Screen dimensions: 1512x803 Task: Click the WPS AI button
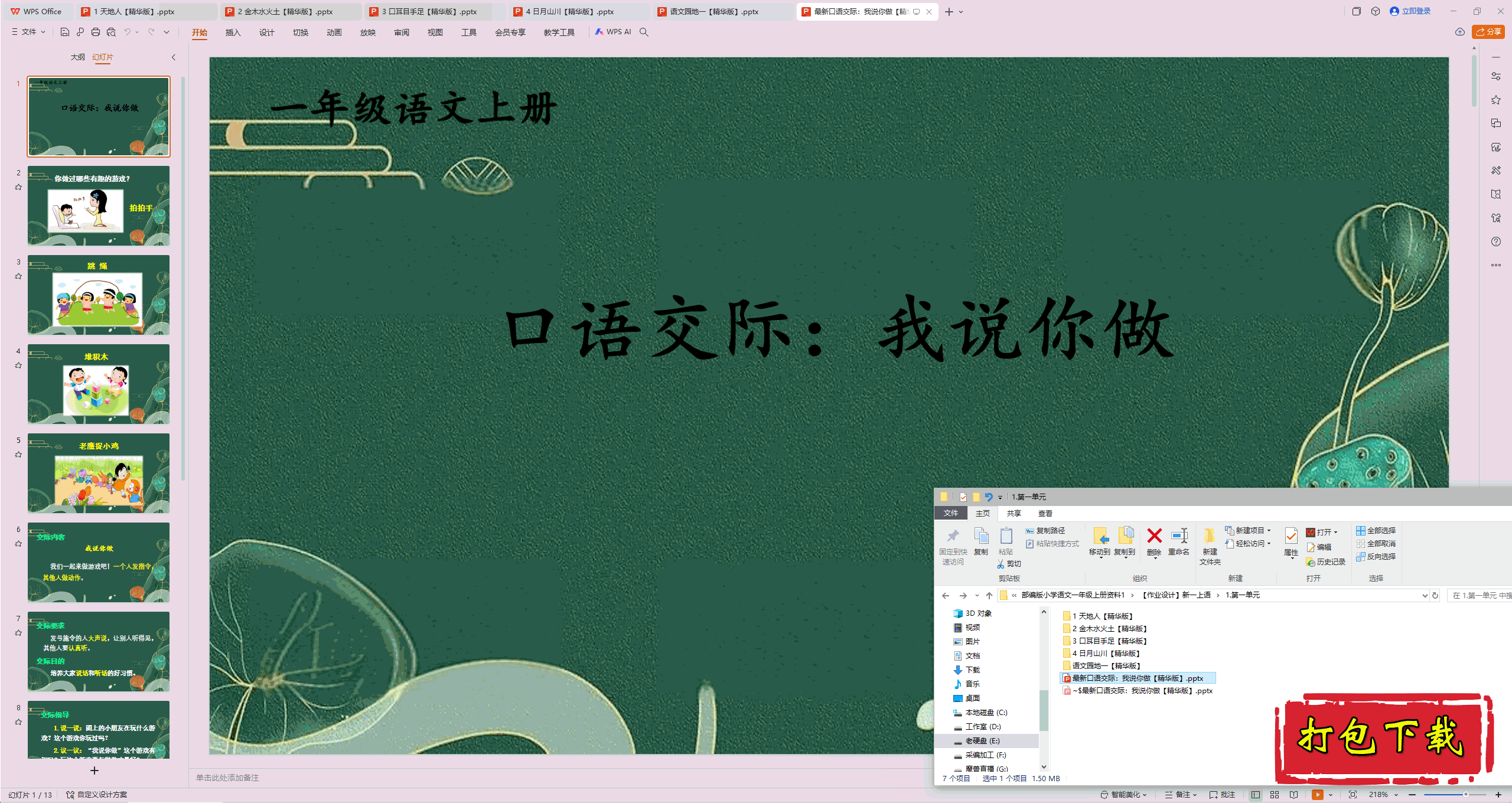613,32
